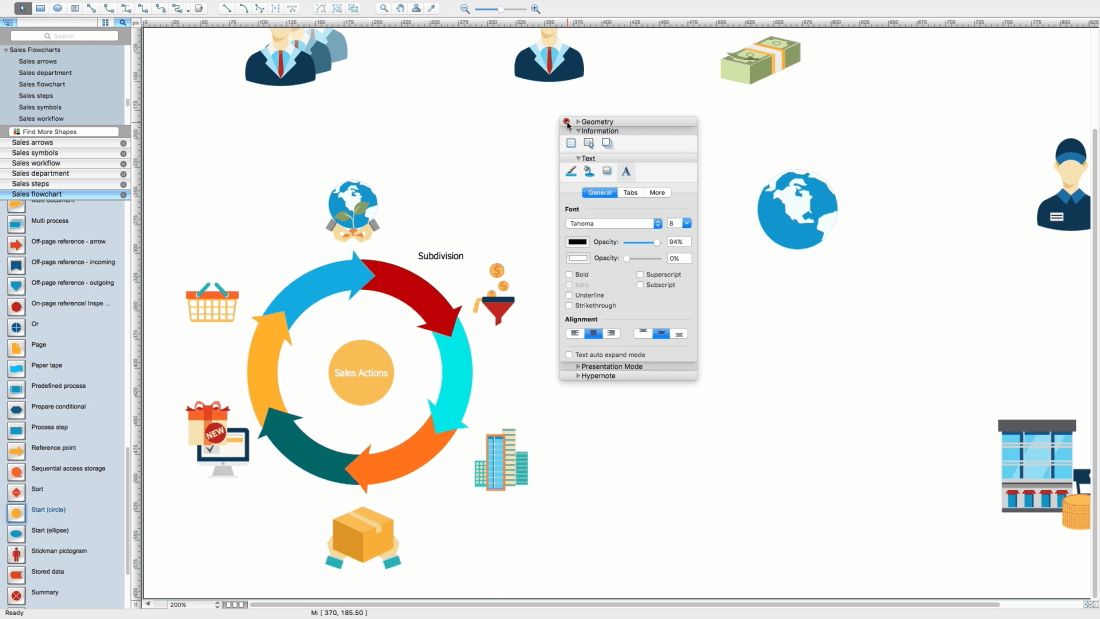Pick the Stickman pictogram shape

coord(16,554)
